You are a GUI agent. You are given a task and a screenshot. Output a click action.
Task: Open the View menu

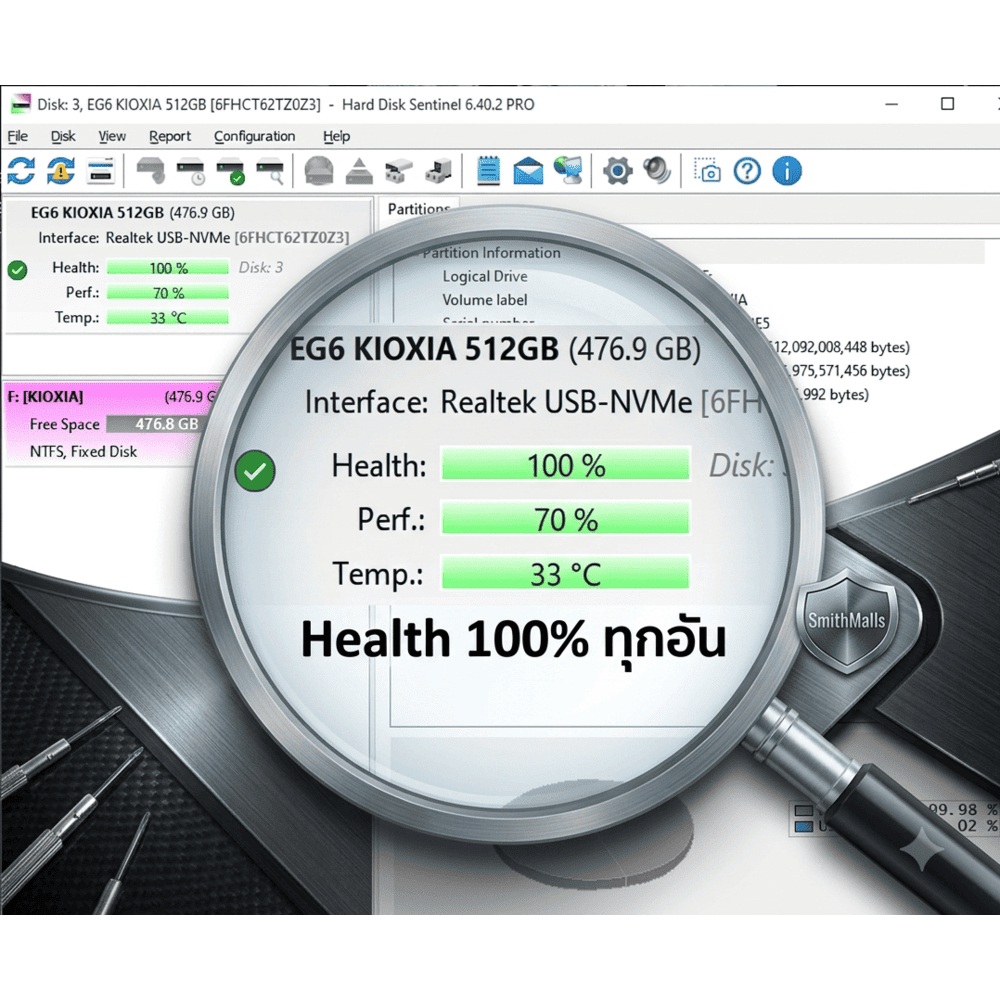pos(112,136)
